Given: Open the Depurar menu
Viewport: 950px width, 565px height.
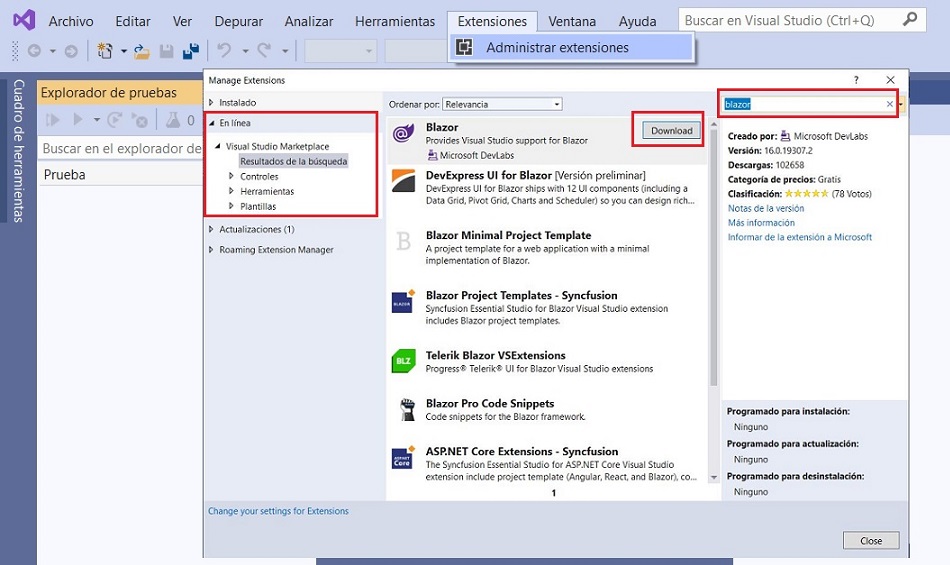Looking at the screenshot, I should [239, 21].
